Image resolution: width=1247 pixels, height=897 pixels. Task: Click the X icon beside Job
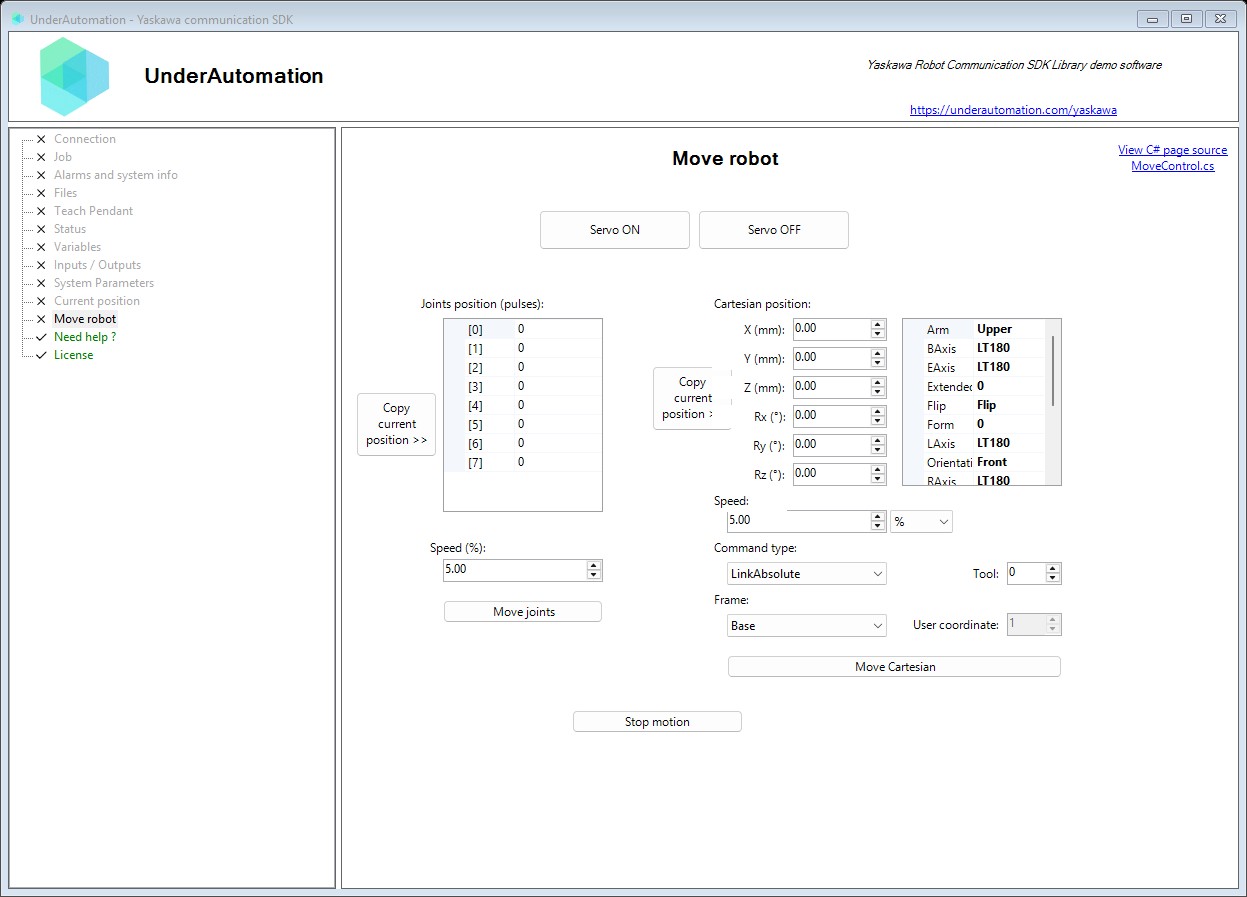(41, 157)
